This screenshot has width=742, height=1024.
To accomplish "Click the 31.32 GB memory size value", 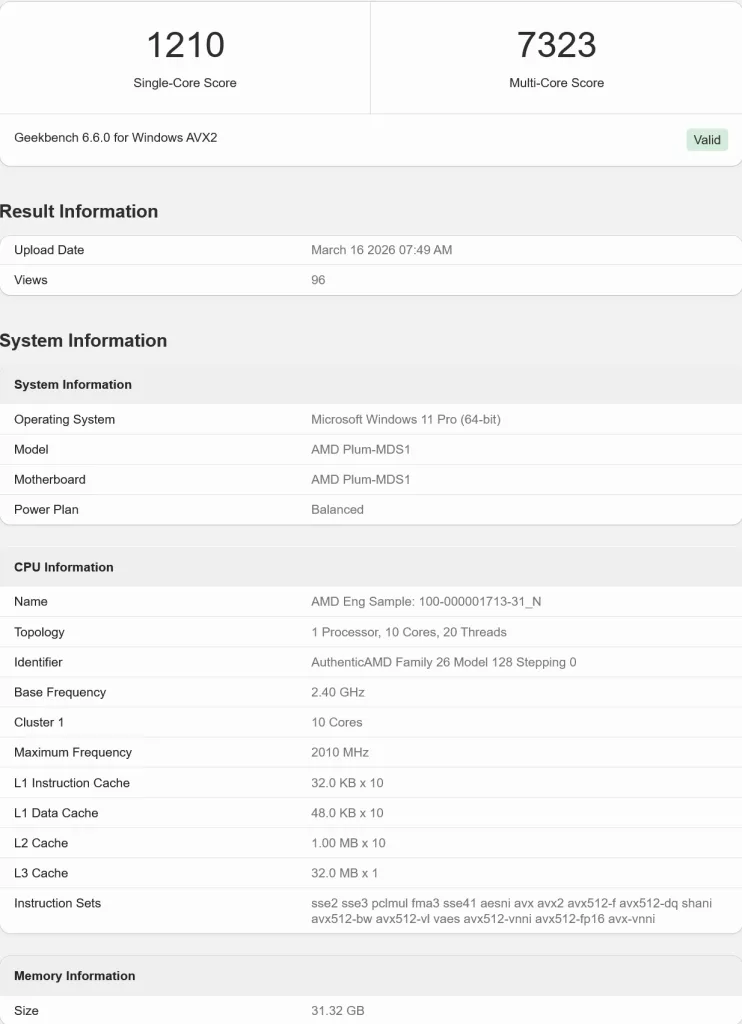I will 337,1011.
